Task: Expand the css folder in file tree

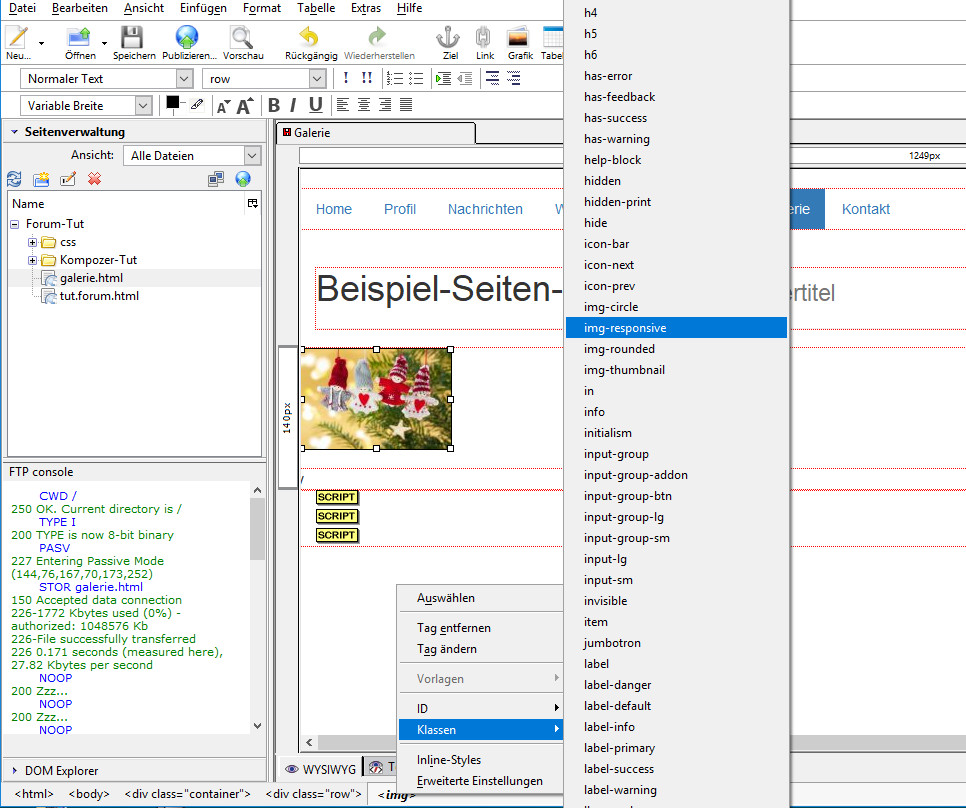Action: click(33, 242)
